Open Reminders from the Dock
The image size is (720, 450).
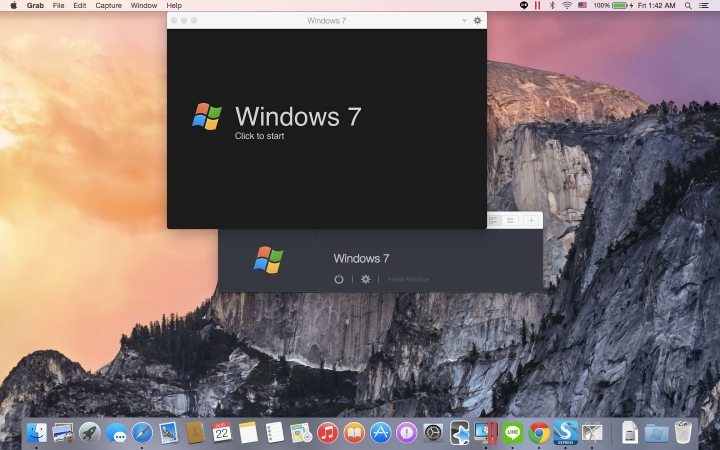pyautogui.click(x=275, y=433)
